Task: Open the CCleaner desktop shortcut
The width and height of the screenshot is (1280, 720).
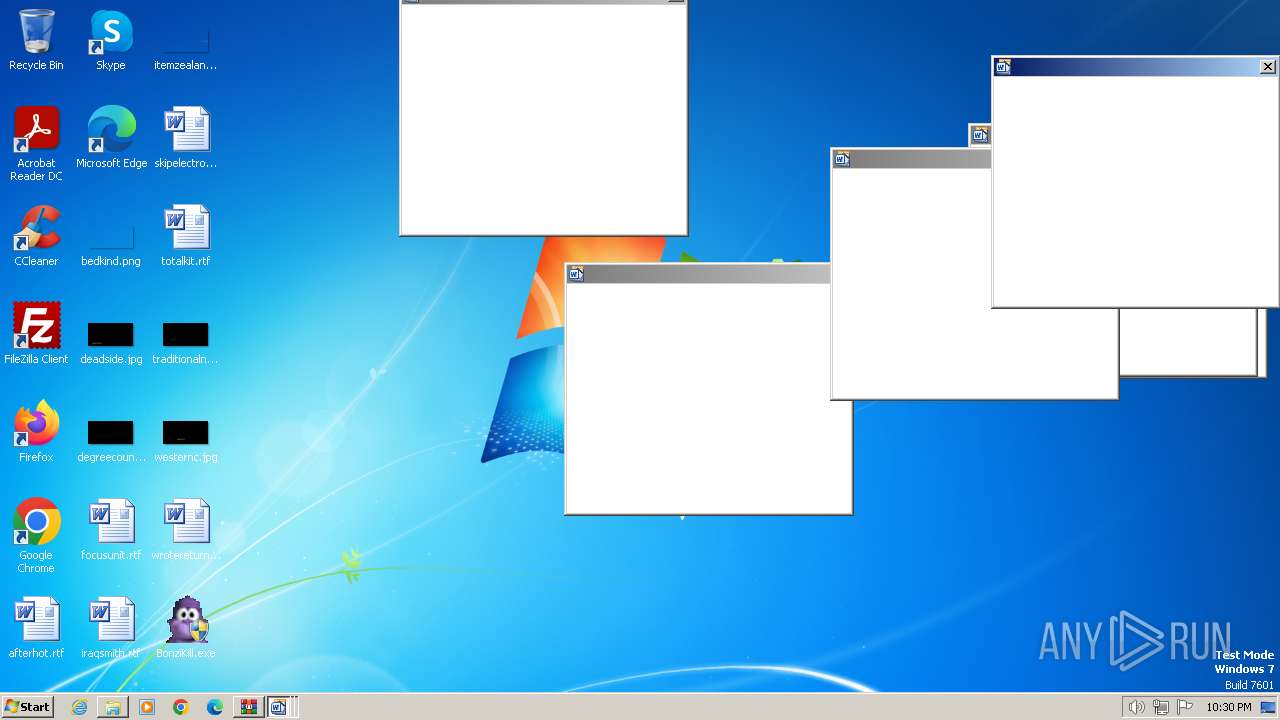Action: click(36, 236)
